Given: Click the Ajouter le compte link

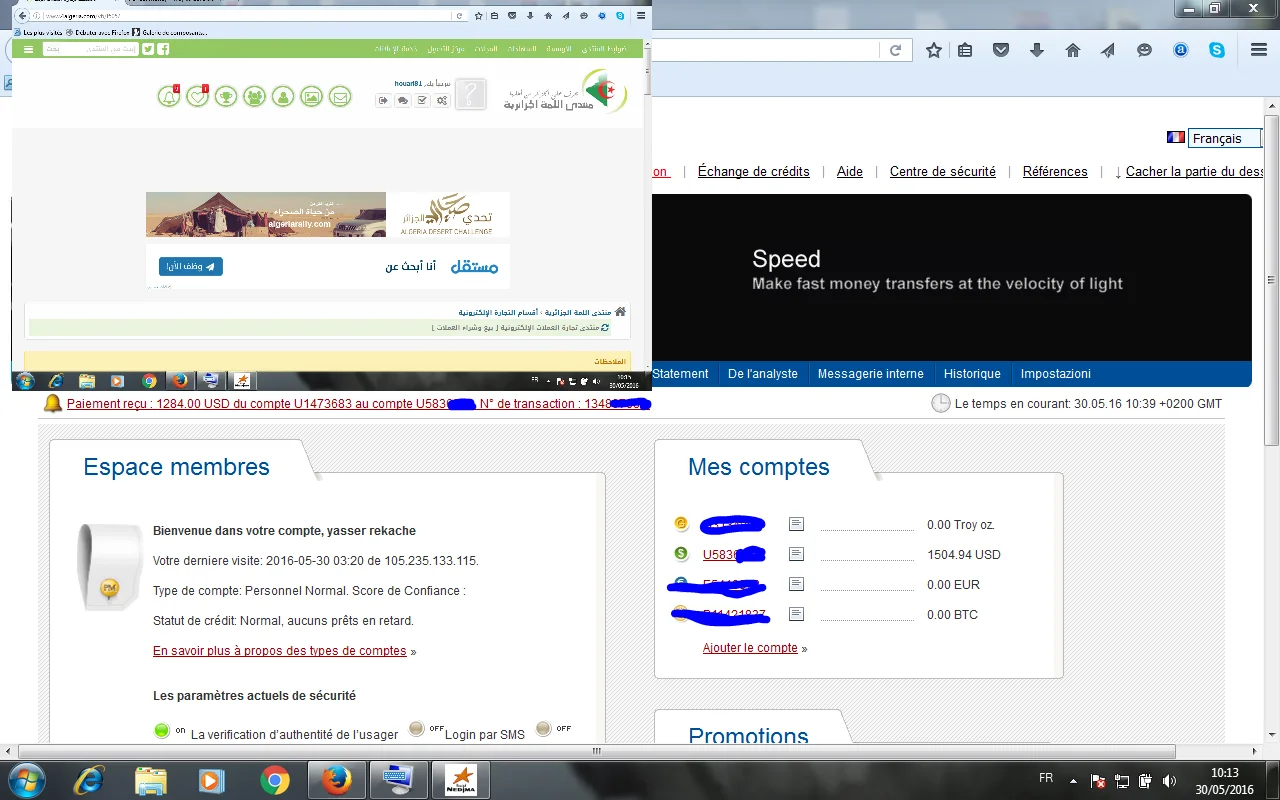Looking at the screenshot, I should point(750,648).
